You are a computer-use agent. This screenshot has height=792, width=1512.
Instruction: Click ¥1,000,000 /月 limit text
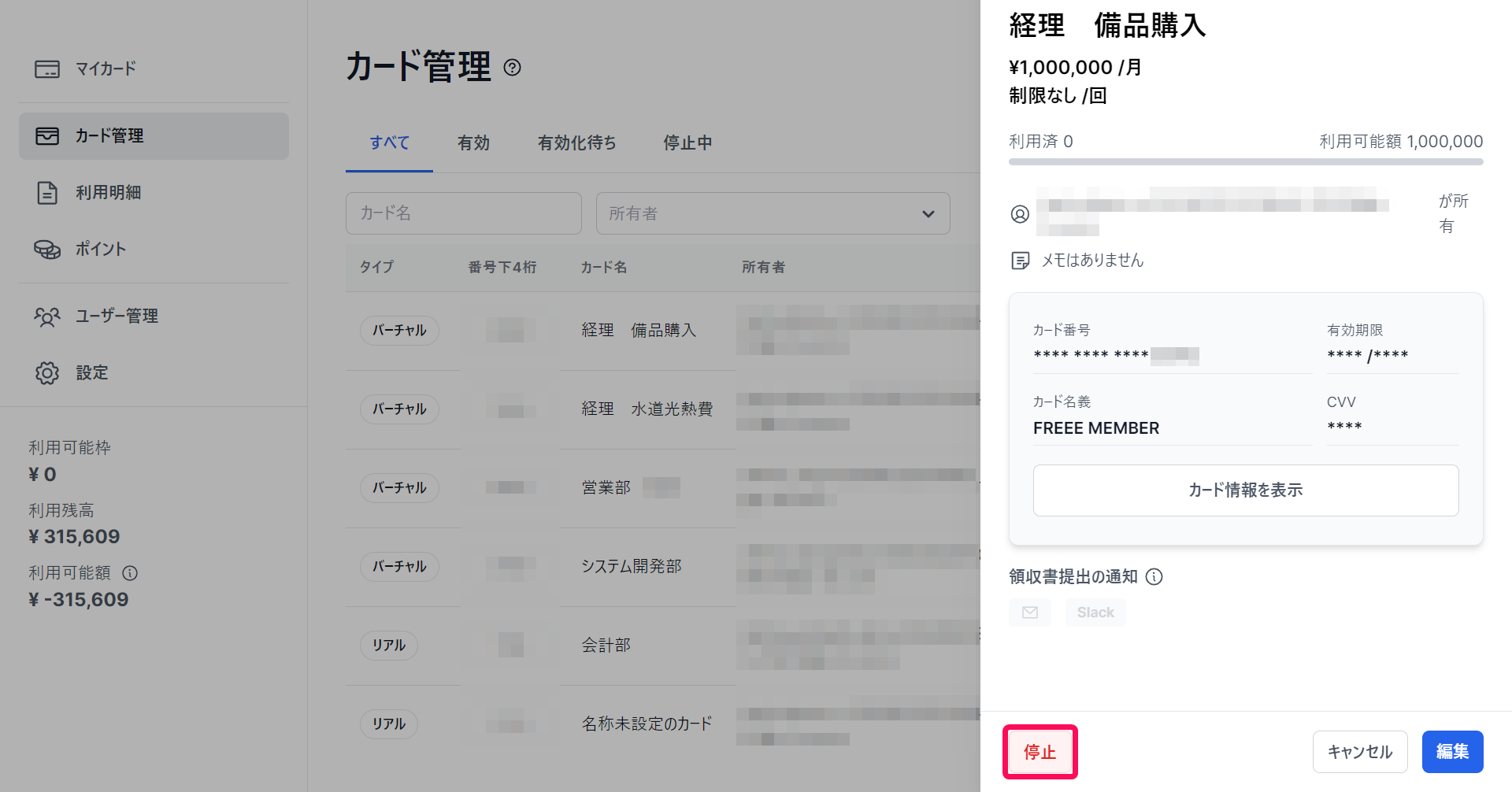point(1075,68)
